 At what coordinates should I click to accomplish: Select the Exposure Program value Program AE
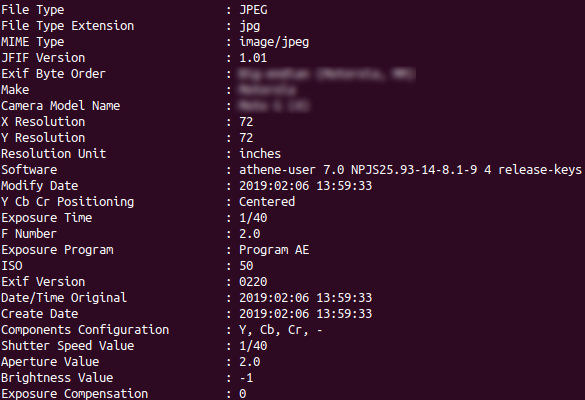[274, 250]
